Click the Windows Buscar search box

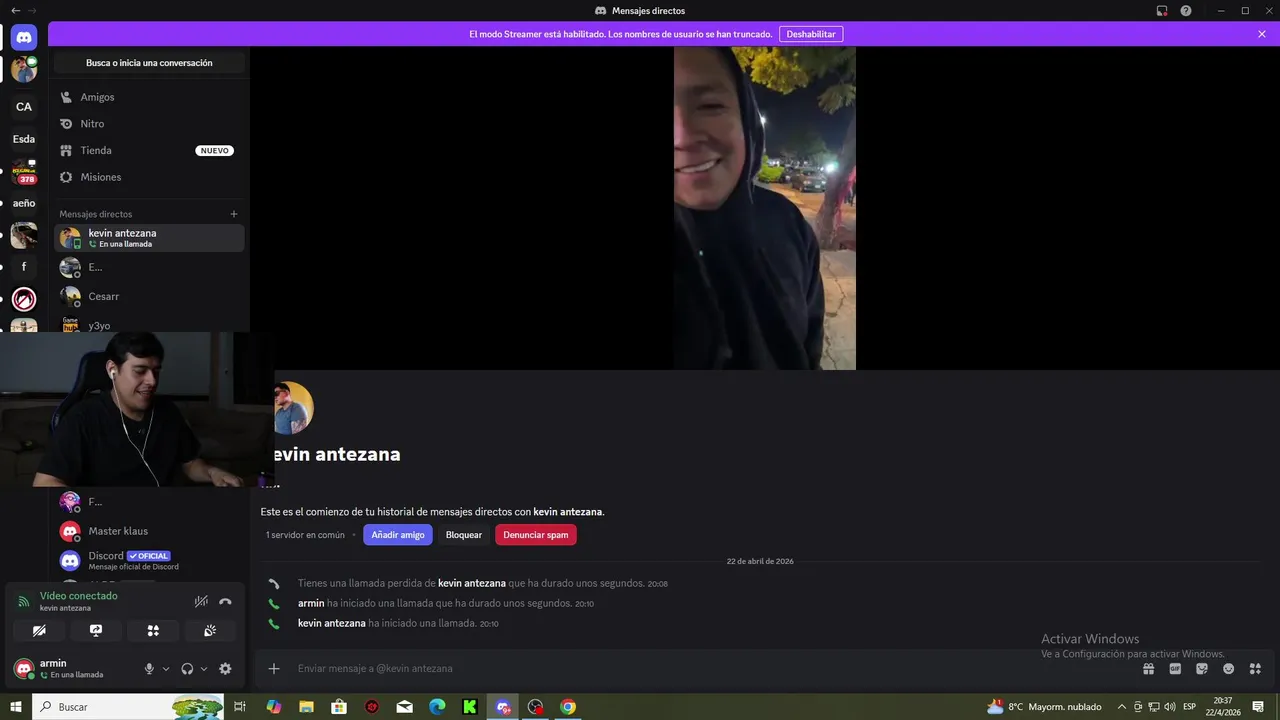[128, 707]
